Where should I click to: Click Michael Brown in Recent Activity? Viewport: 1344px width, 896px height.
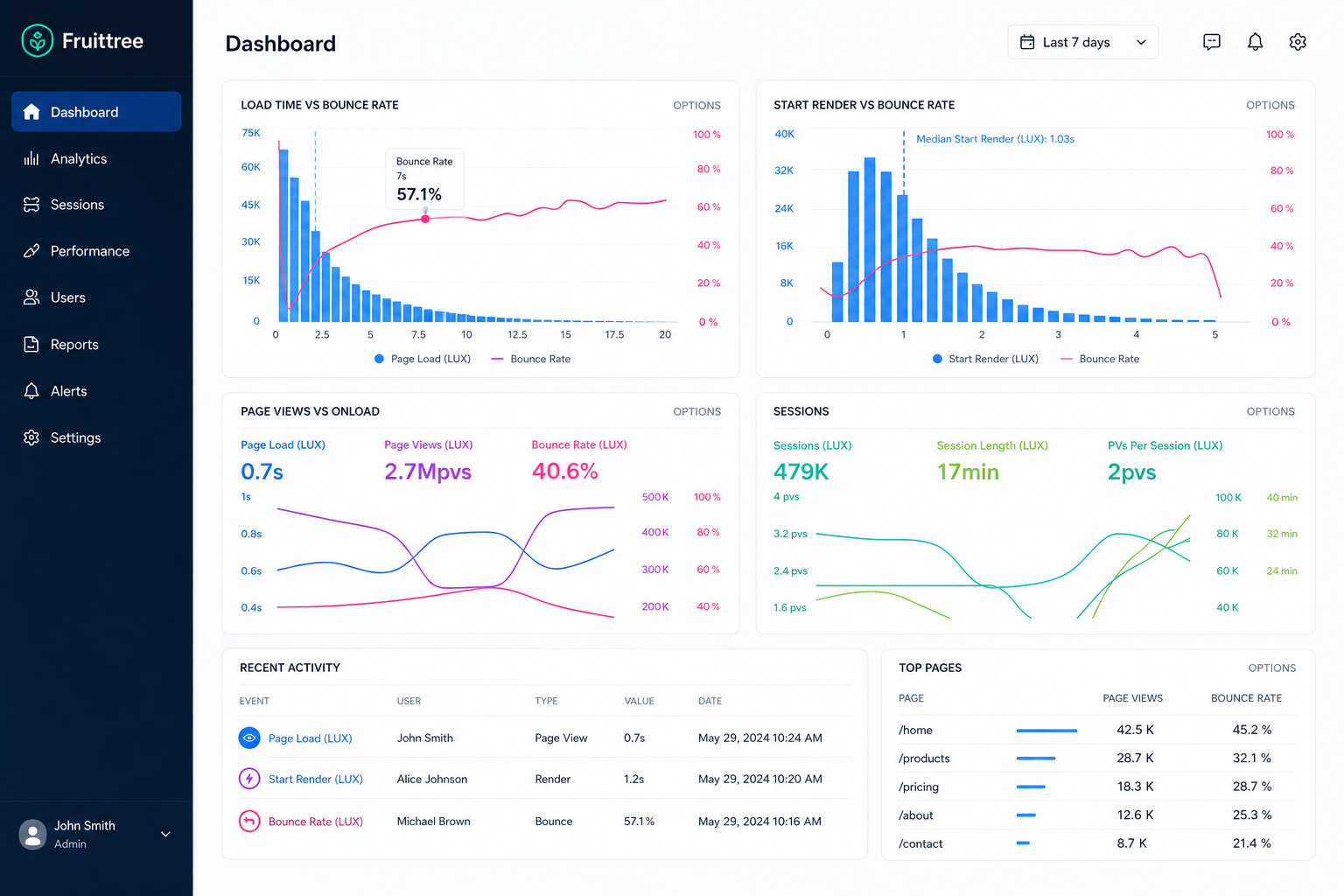(433, 822)
